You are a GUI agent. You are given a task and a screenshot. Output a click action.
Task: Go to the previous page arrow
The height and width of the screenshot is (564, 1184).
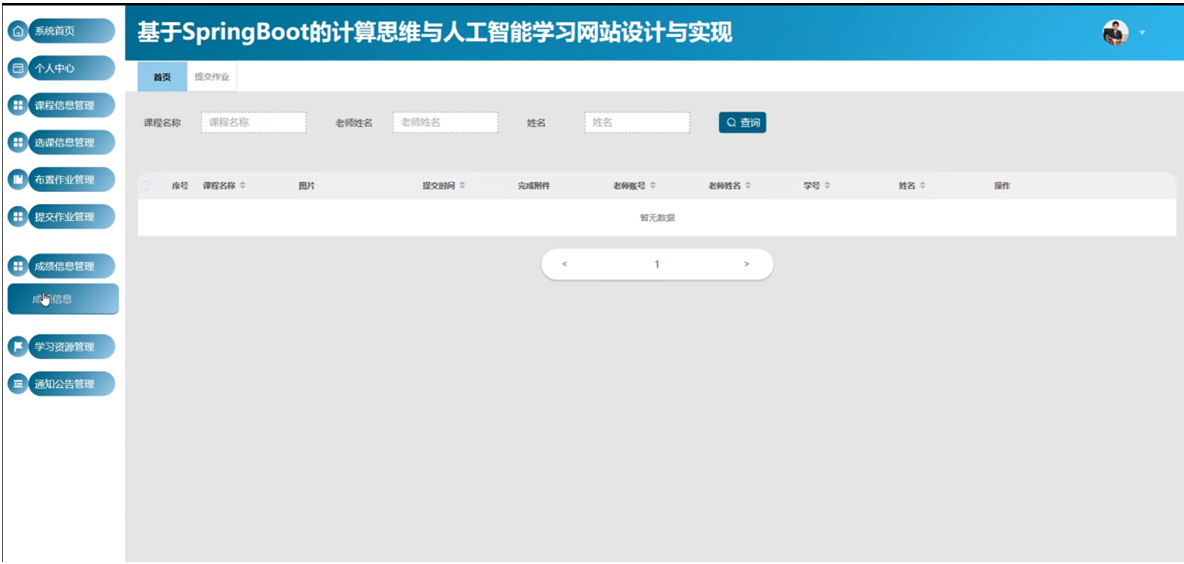(x=565, y=264)
